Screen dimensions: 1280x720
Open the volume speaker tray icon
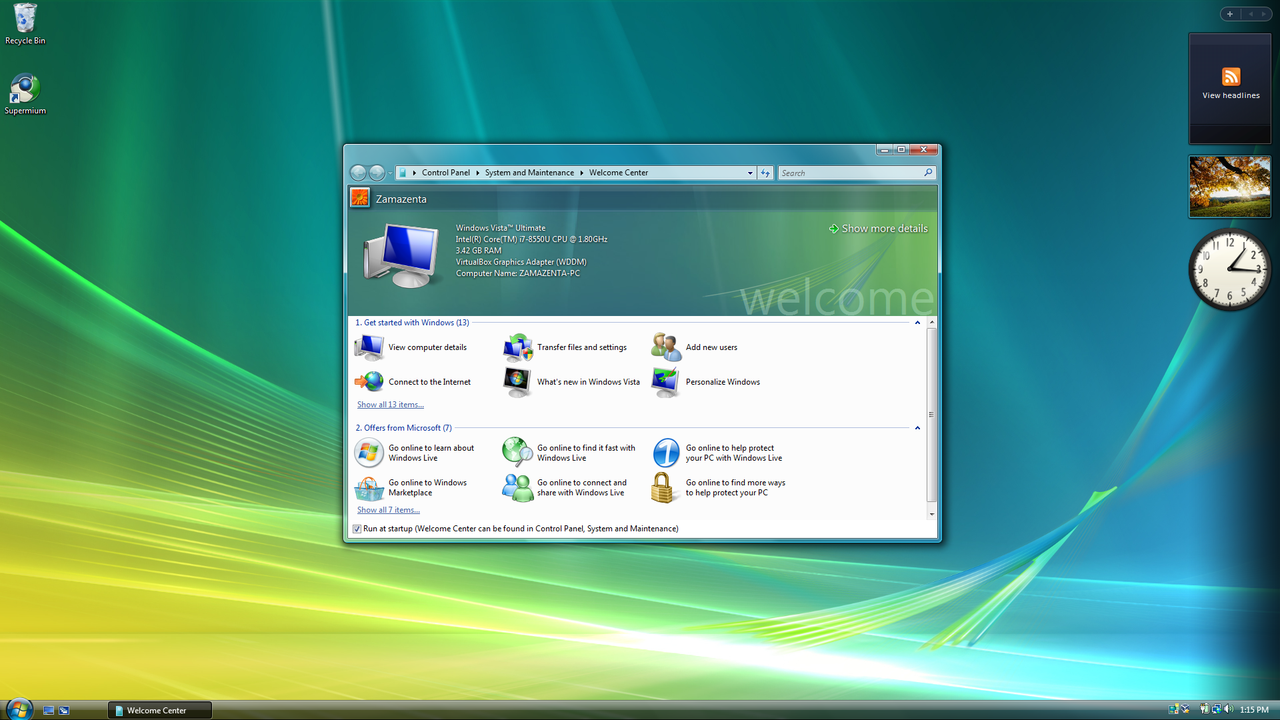click(x=1228, y=710)
